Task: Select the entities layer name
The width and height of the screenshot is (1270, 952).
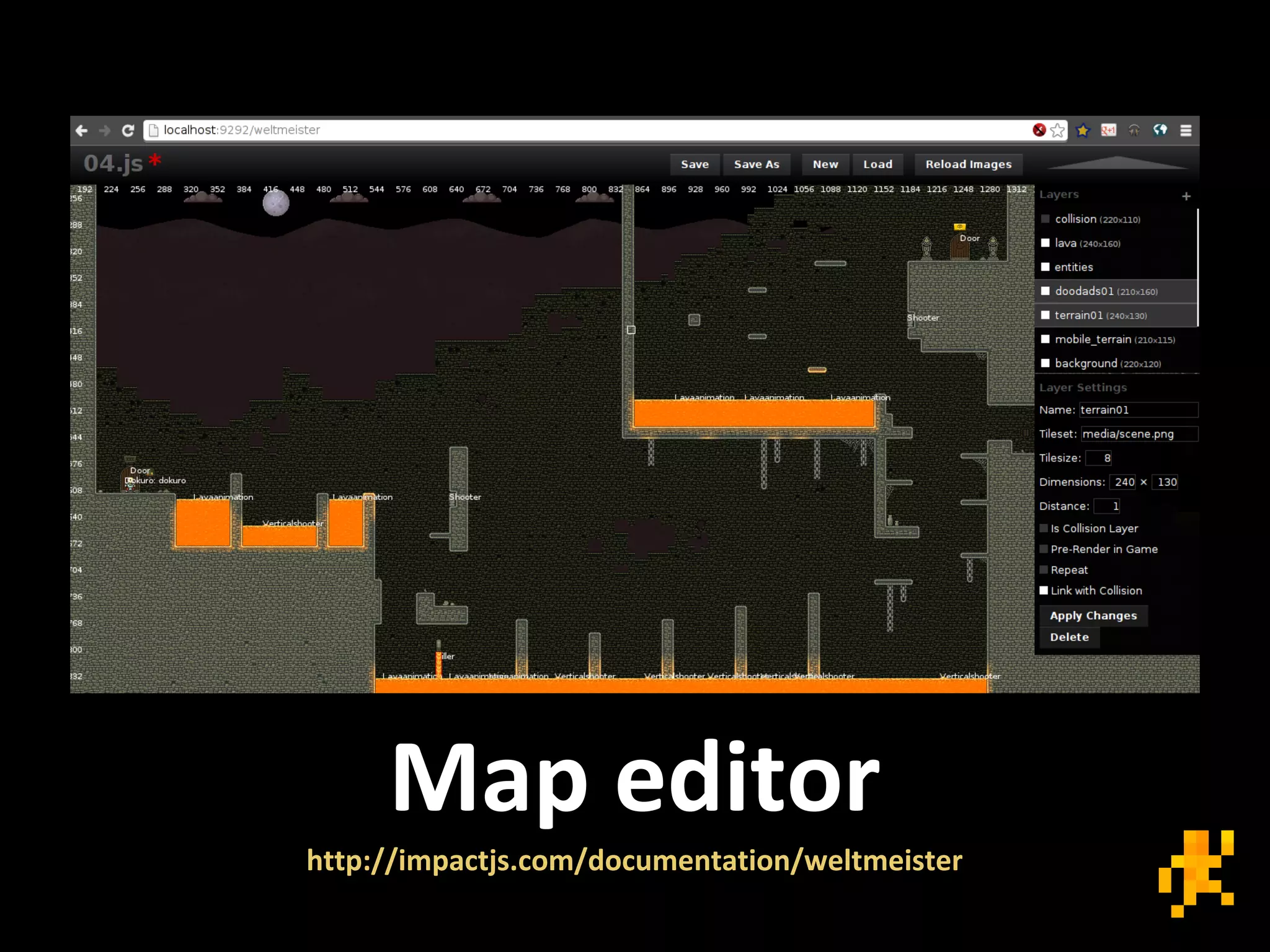Action: click(1073, 267)
